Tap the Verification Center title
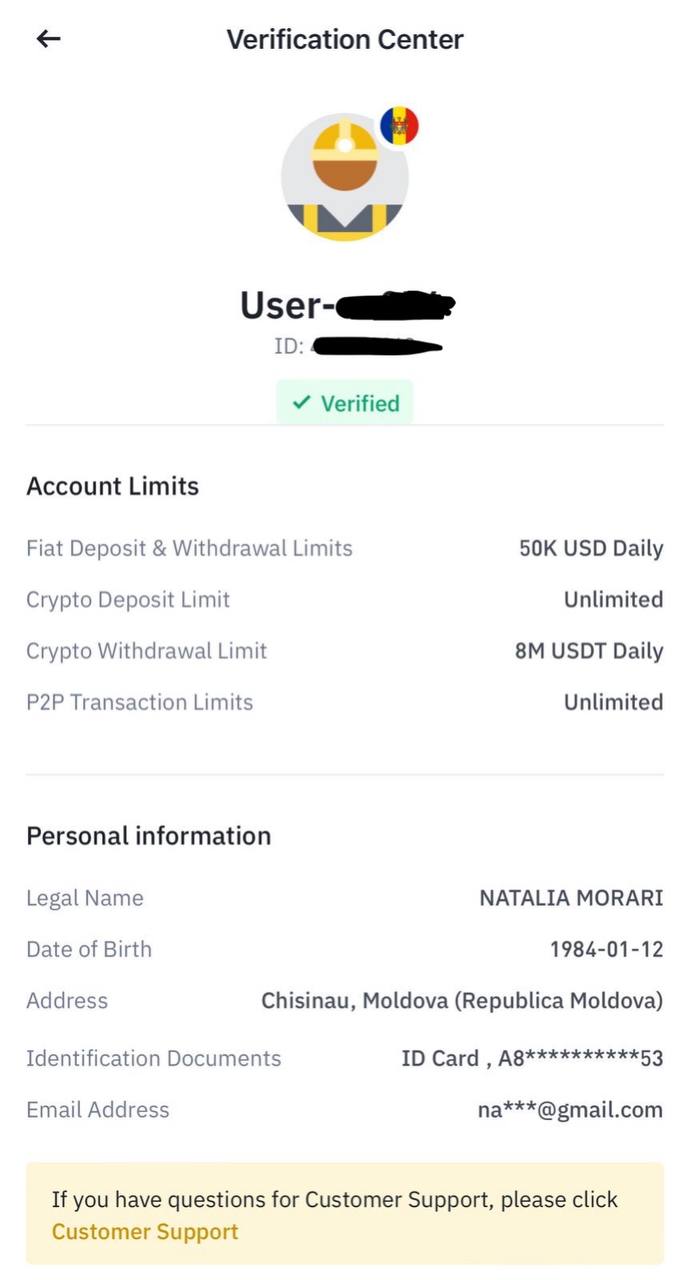690x1280 pixels. click(x=345, y=40)
